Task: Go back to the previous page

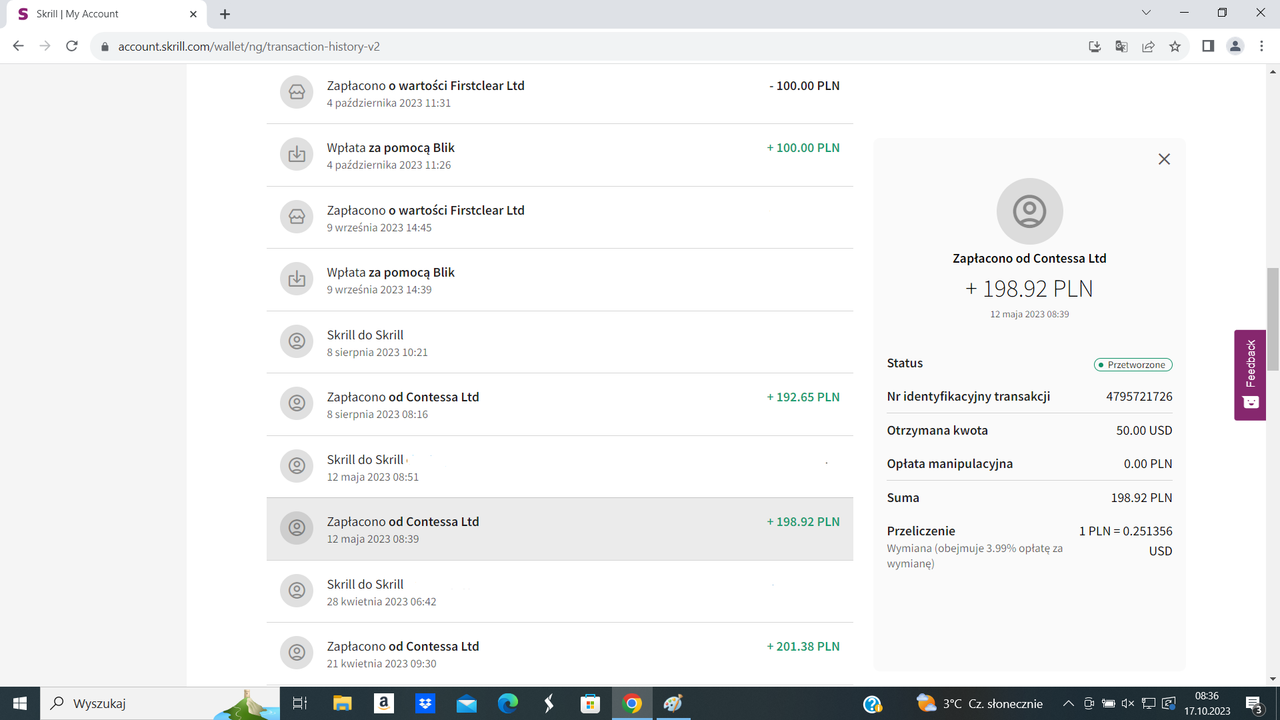Action: coord(18,46)
